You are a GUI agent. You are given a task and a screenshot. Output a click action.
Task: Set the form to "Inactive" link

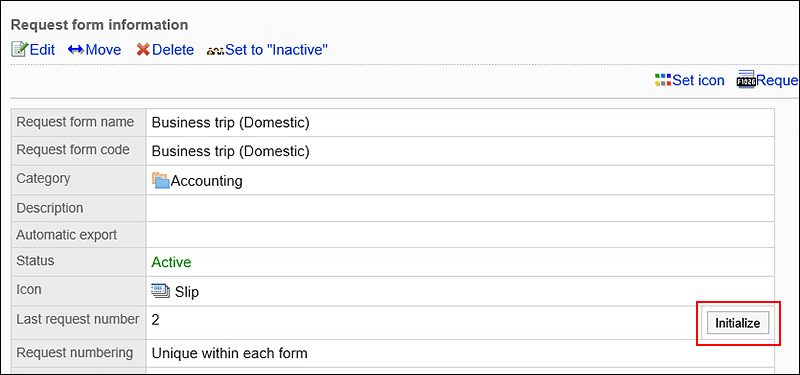[x=277, y=49]
